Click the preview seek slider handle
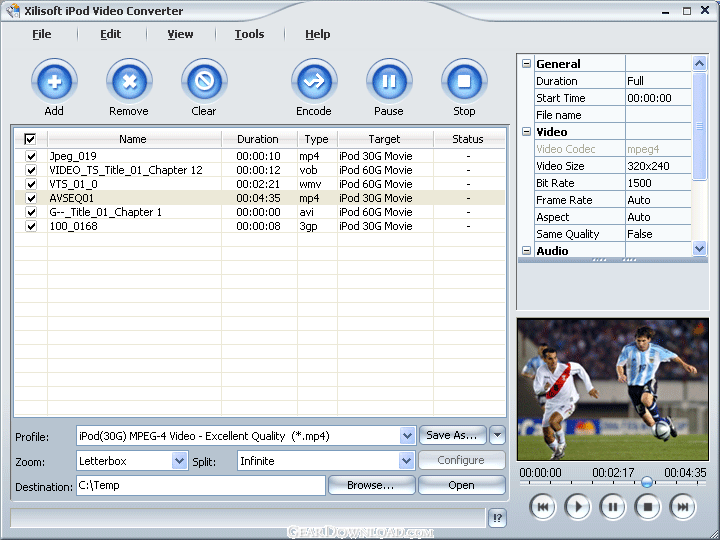720x540 pixels. (647, 482)
